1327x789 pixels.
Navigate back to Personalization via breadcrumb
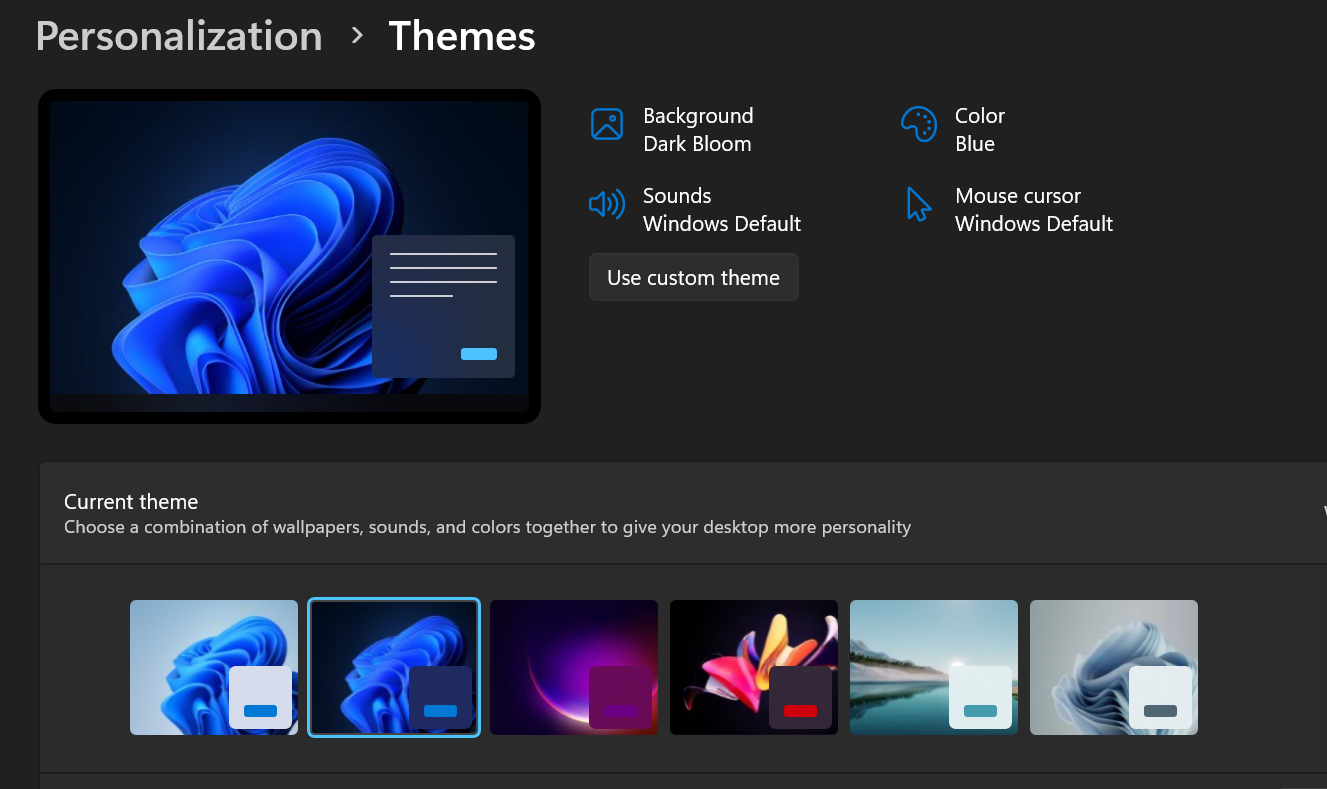[178, 36]
